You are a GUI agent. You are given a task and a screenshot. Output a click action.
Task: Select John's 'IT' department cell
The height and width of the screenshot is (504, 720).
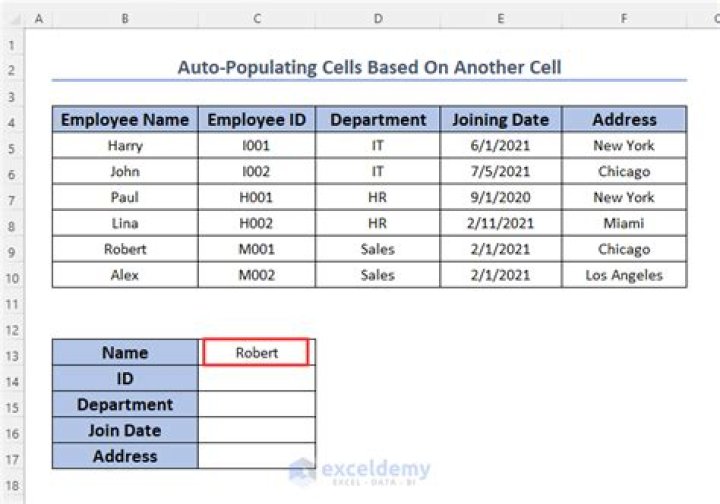[x=377, y=171]
